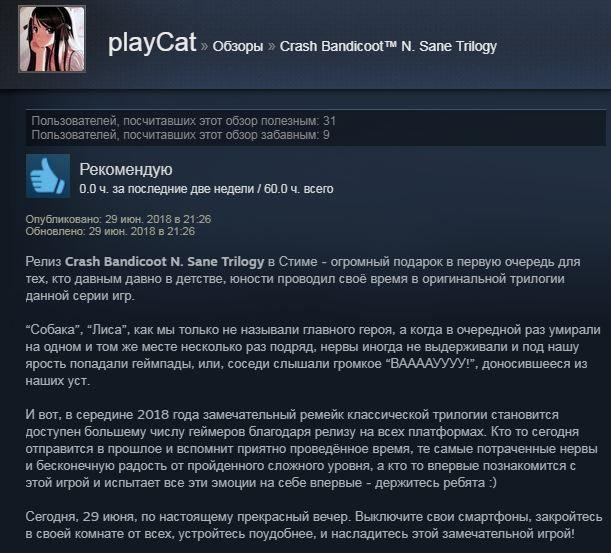Click the 60.0 ч. всего playtime text
Screen dimensions: 611x553
[298, 189]
